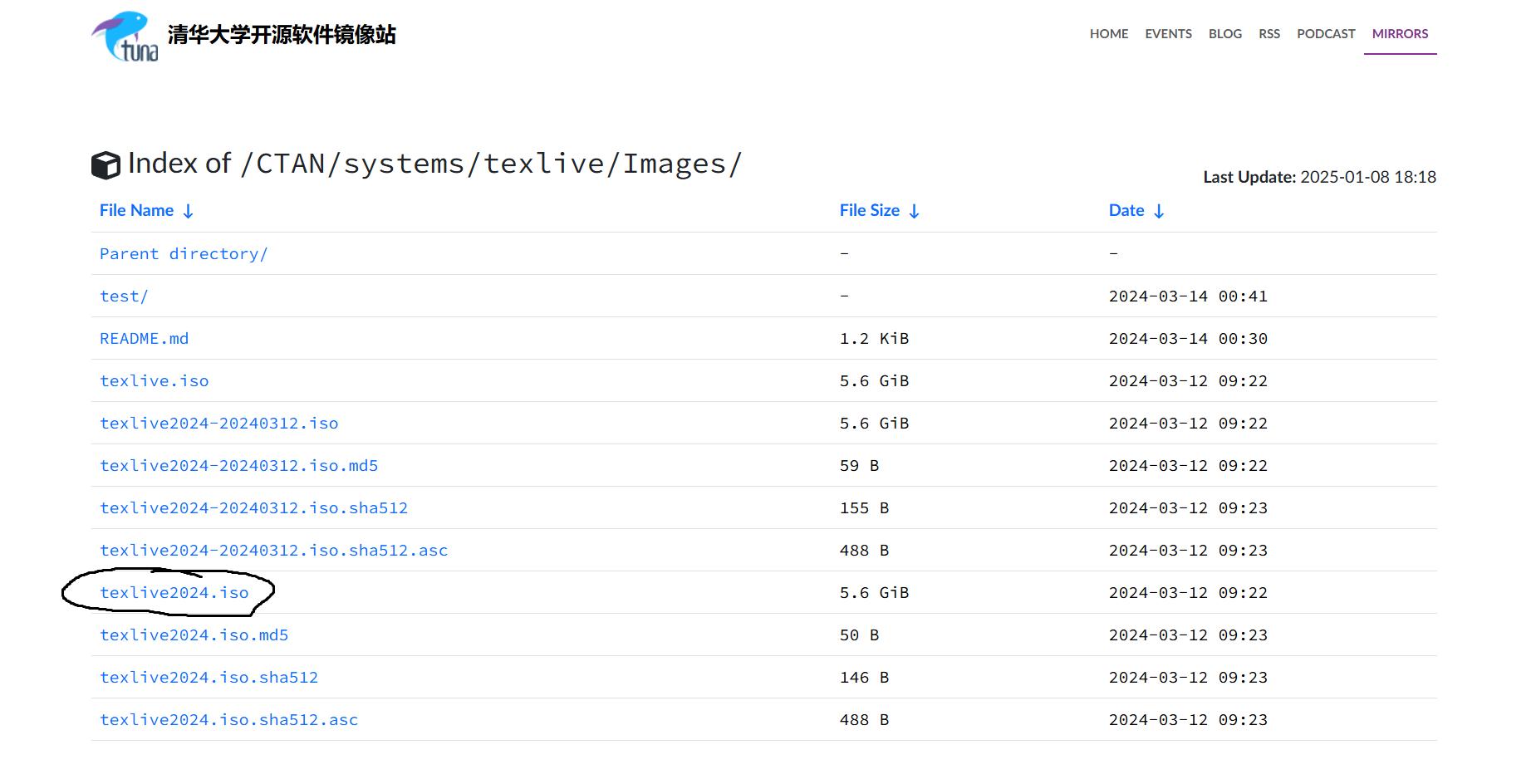The image size is (1536, 784).
Task: Download texlive2024-20240312.iso
Action: (219, 424)
